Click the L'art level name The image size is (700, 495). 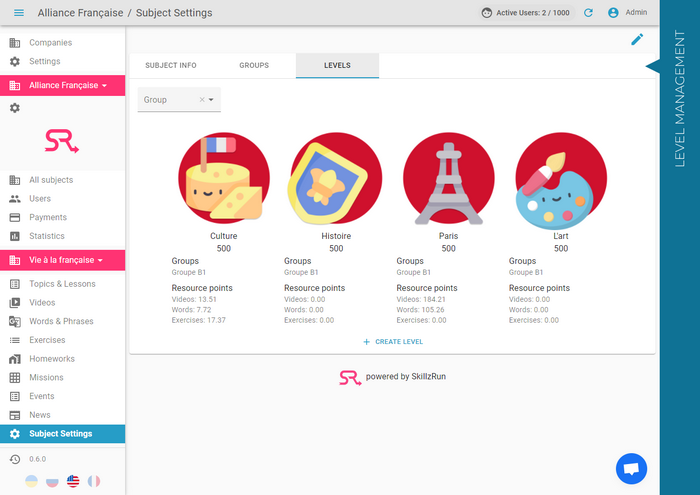pyautogui.click(x=561, y=236)
